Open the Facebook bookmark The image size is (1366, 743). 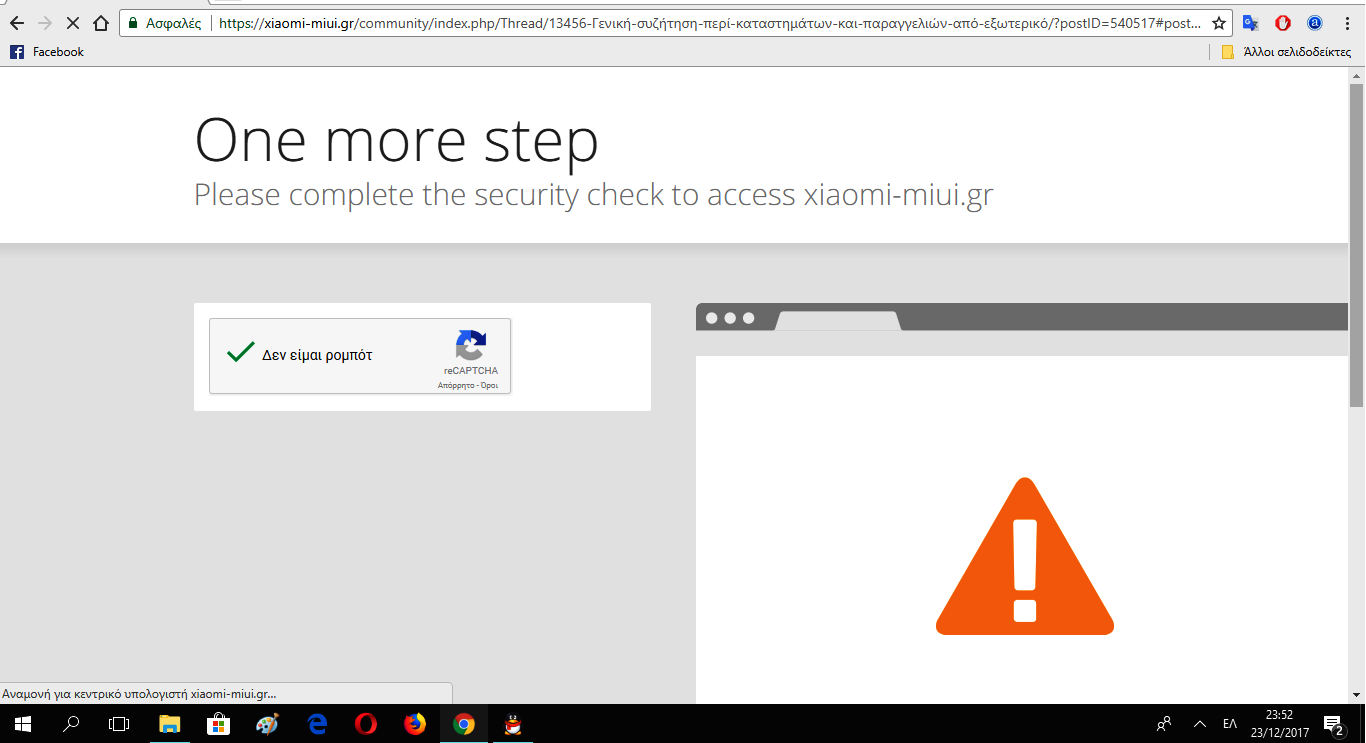click(x=47, y=52)
